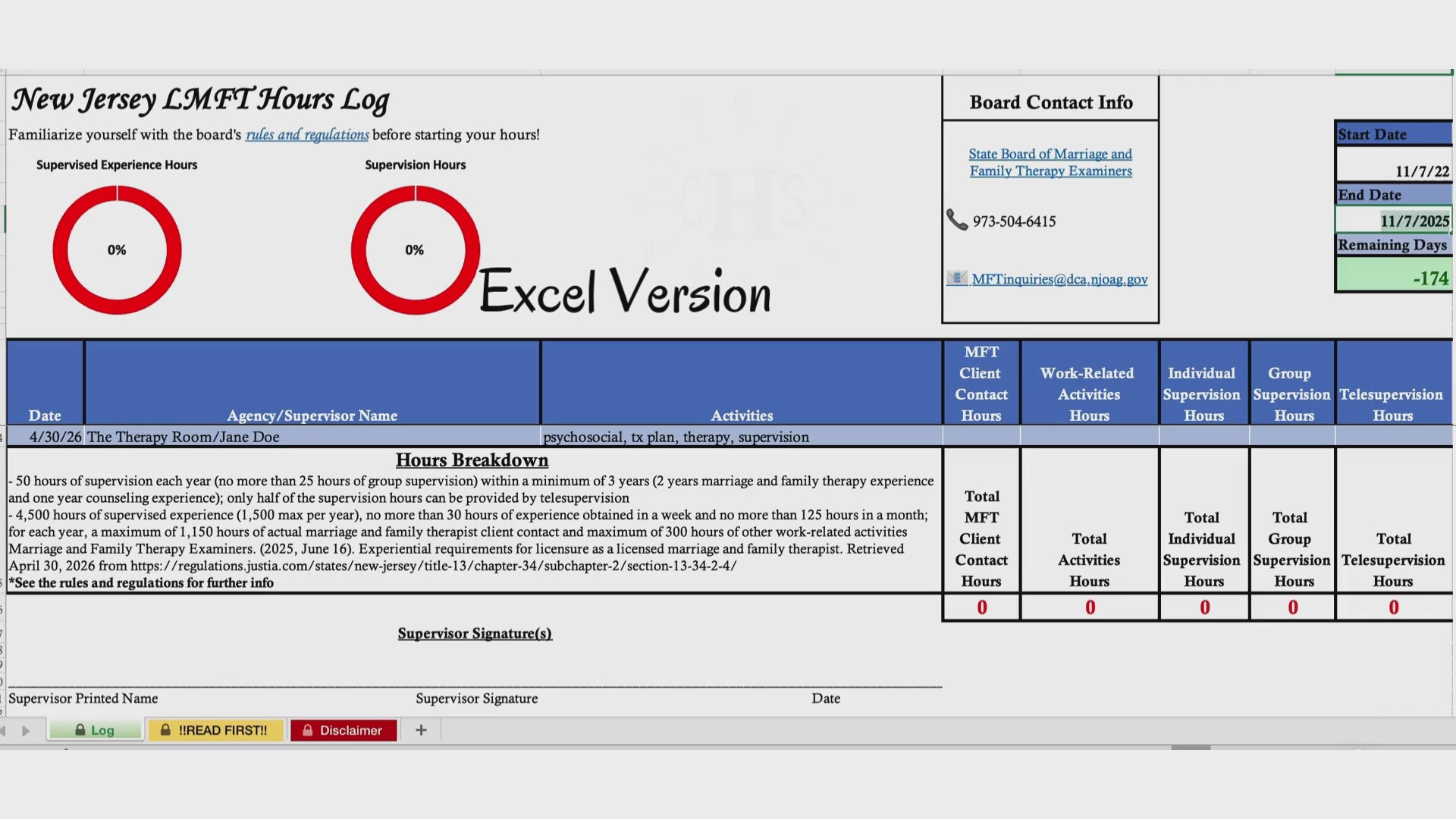Select the psychosocial, tx plan activities cell
This screenshot has width=1456, height=819.
point(742,437)
